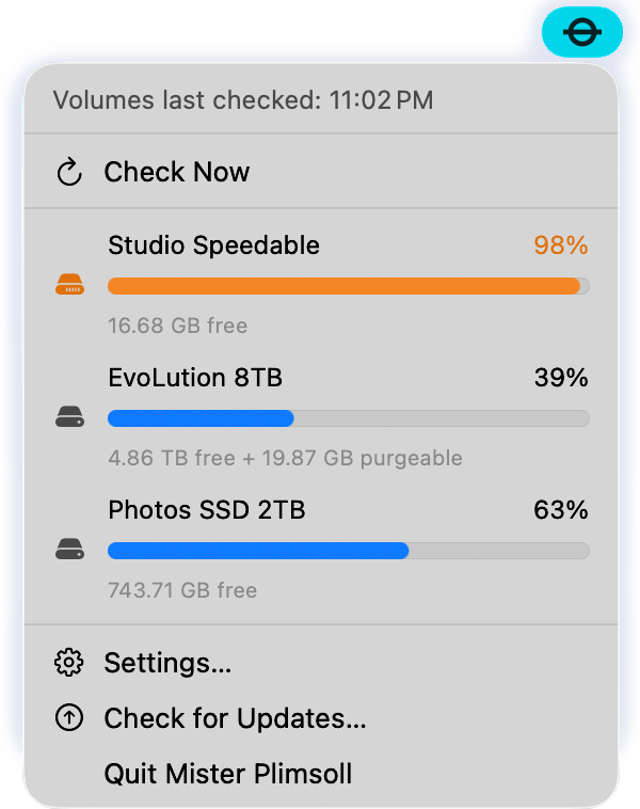Quit Mister Plimsoll
640x809 pixels.
pos(321,773)
